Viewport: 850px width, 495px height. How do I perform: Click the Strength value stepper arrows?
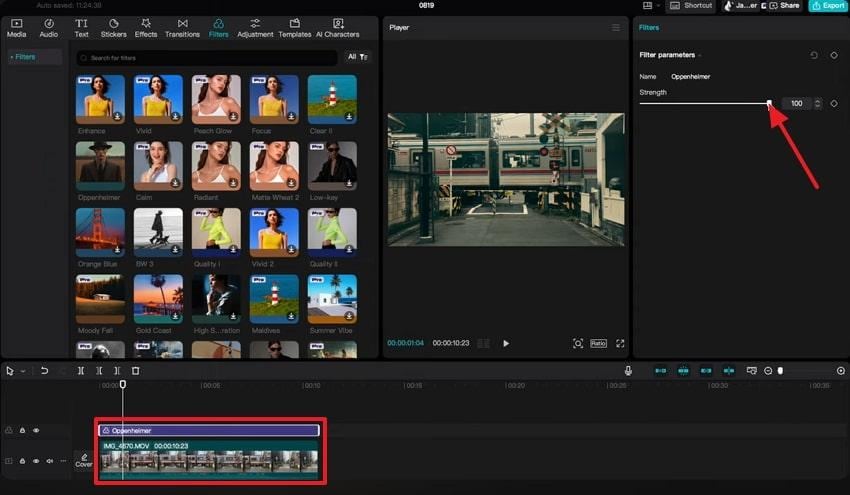point(817,103)
